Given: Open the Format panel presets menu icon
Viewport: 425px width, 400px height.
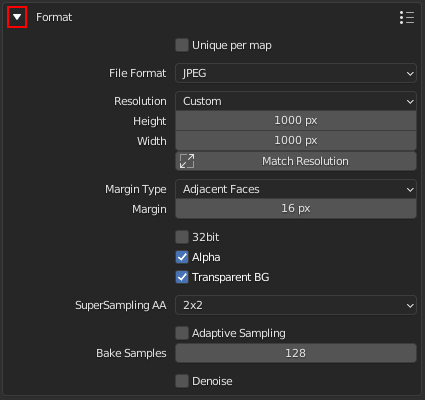Looking at the screenshot, I should click(407, 17).
